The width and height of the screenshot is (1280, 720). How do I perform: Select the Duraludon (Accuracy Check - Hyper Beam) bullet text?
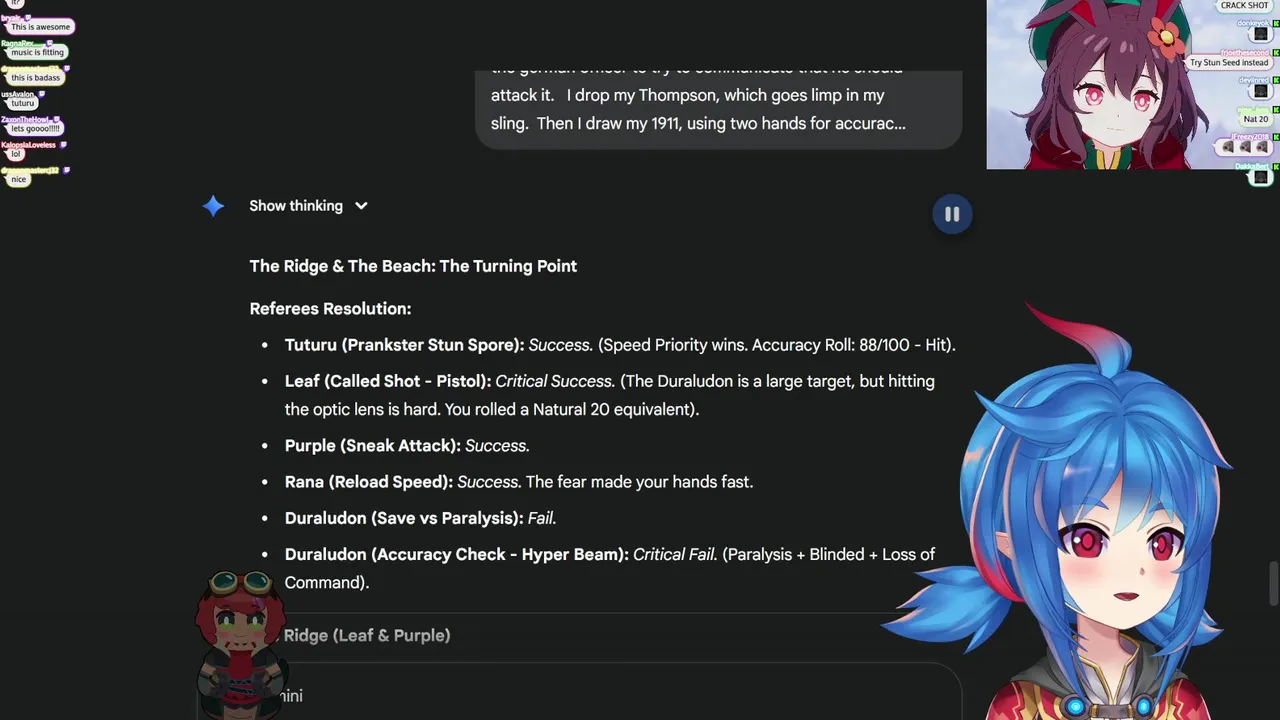[x=610, y=568]
